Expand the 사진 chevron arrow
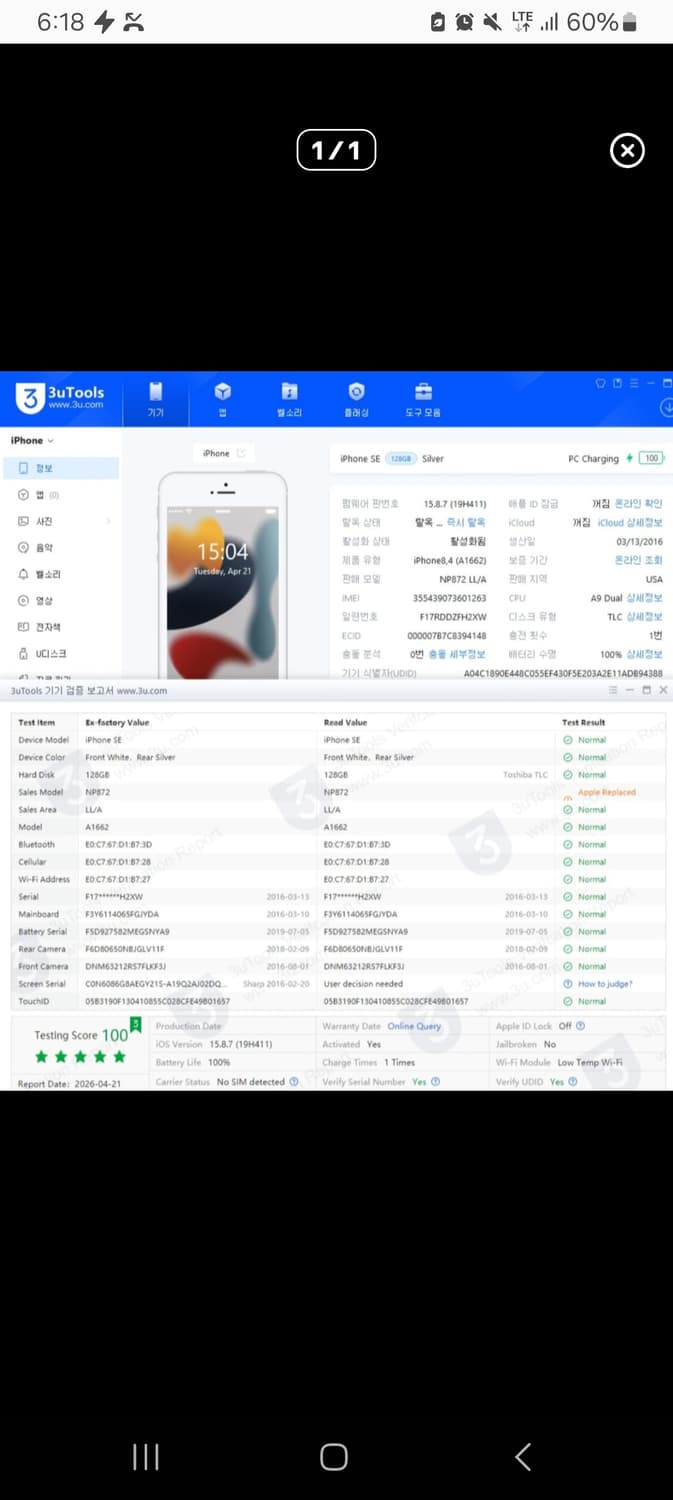 point(108,521)
